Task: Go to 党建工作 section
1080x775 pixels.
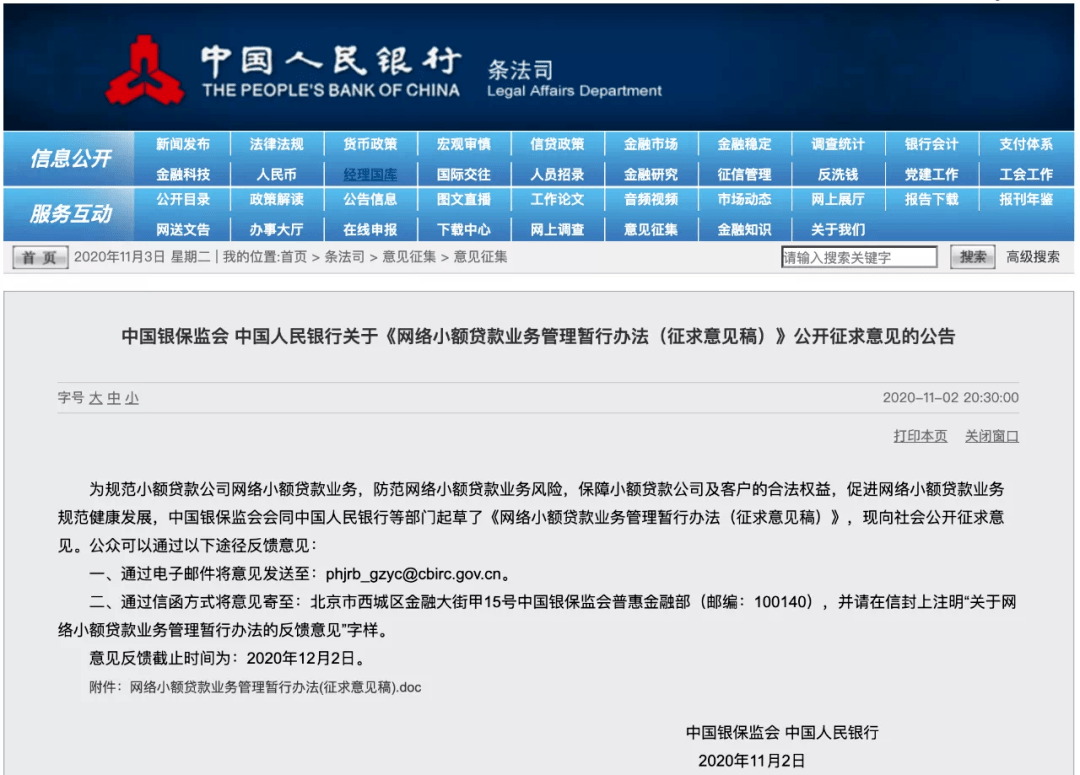Action: pyautogui.click(x=931, y=174)
